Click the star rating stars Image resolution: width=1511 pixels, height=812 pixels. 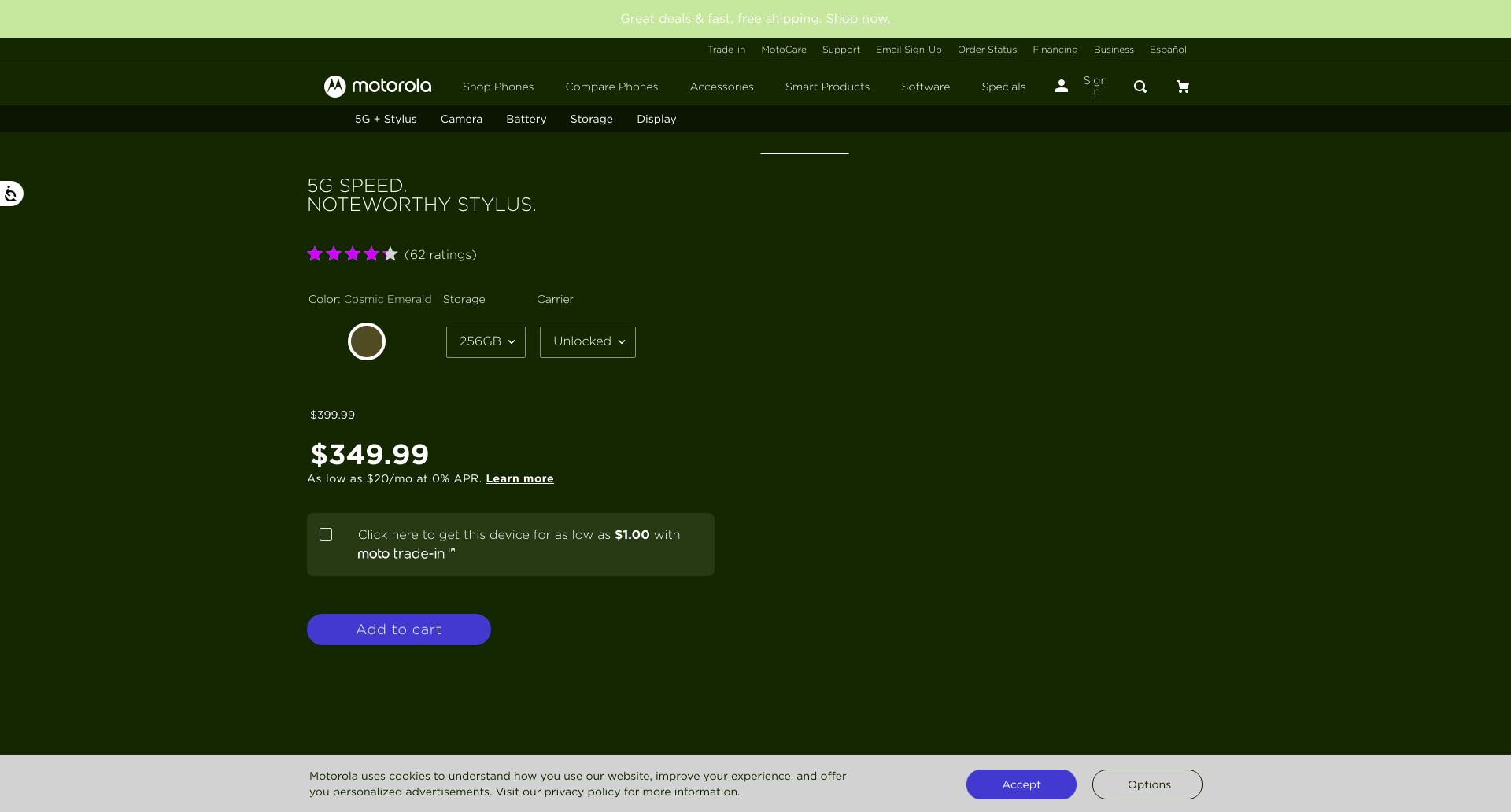353,253
